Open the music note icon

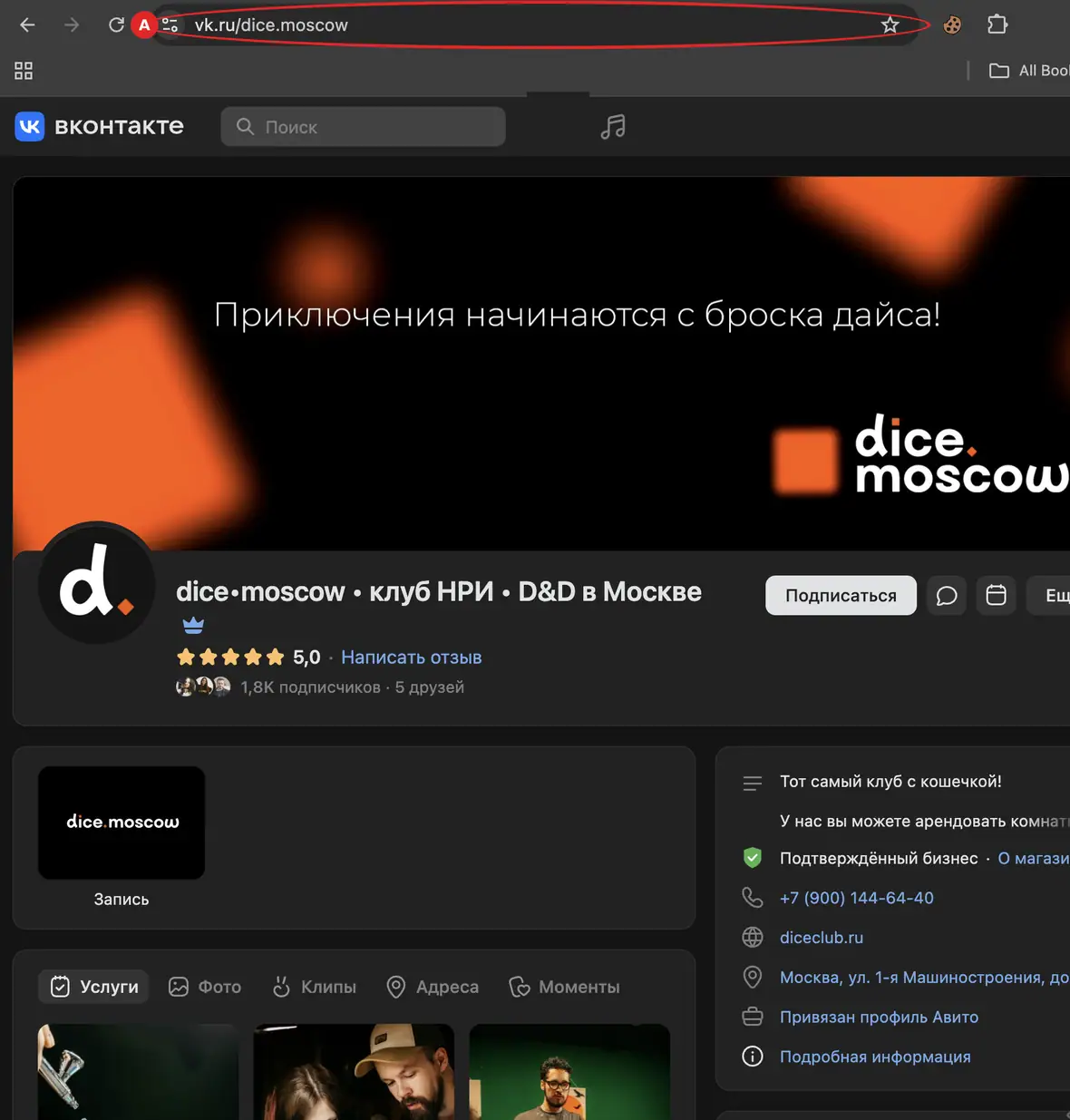coord(613,126)
